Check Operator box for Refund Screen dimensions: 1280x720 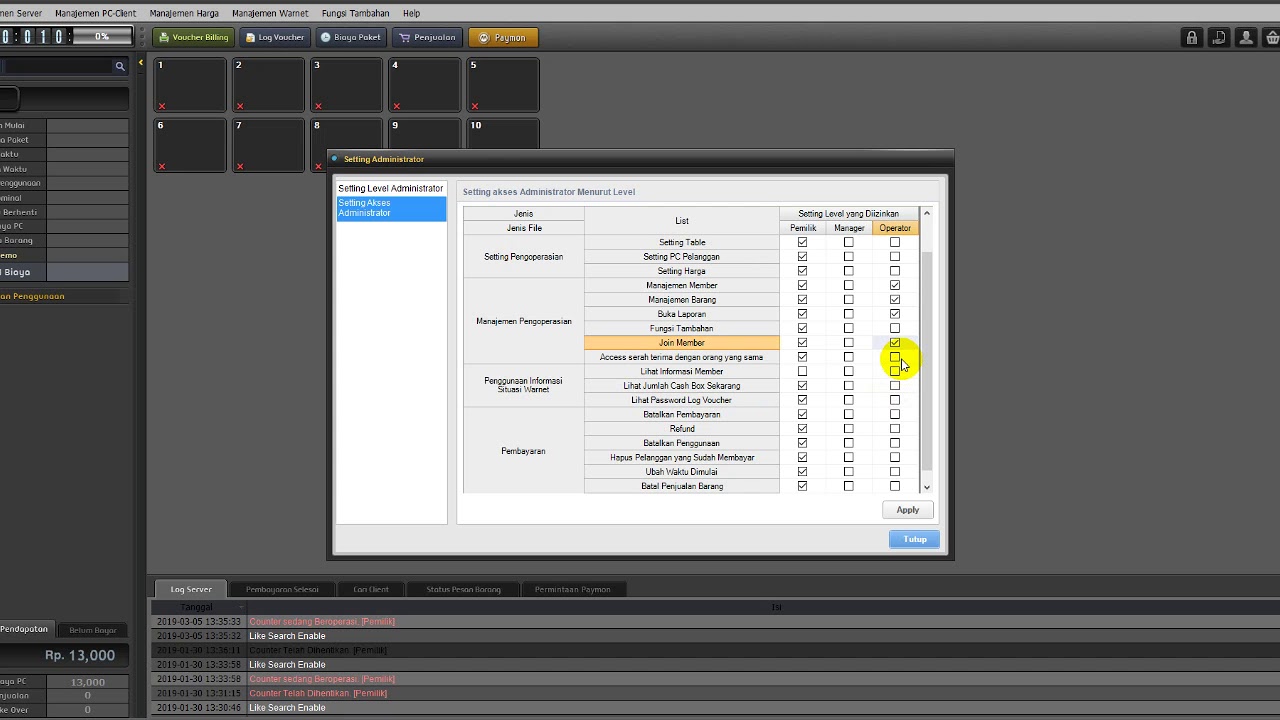pyautogui.click(x=895, y=429)
